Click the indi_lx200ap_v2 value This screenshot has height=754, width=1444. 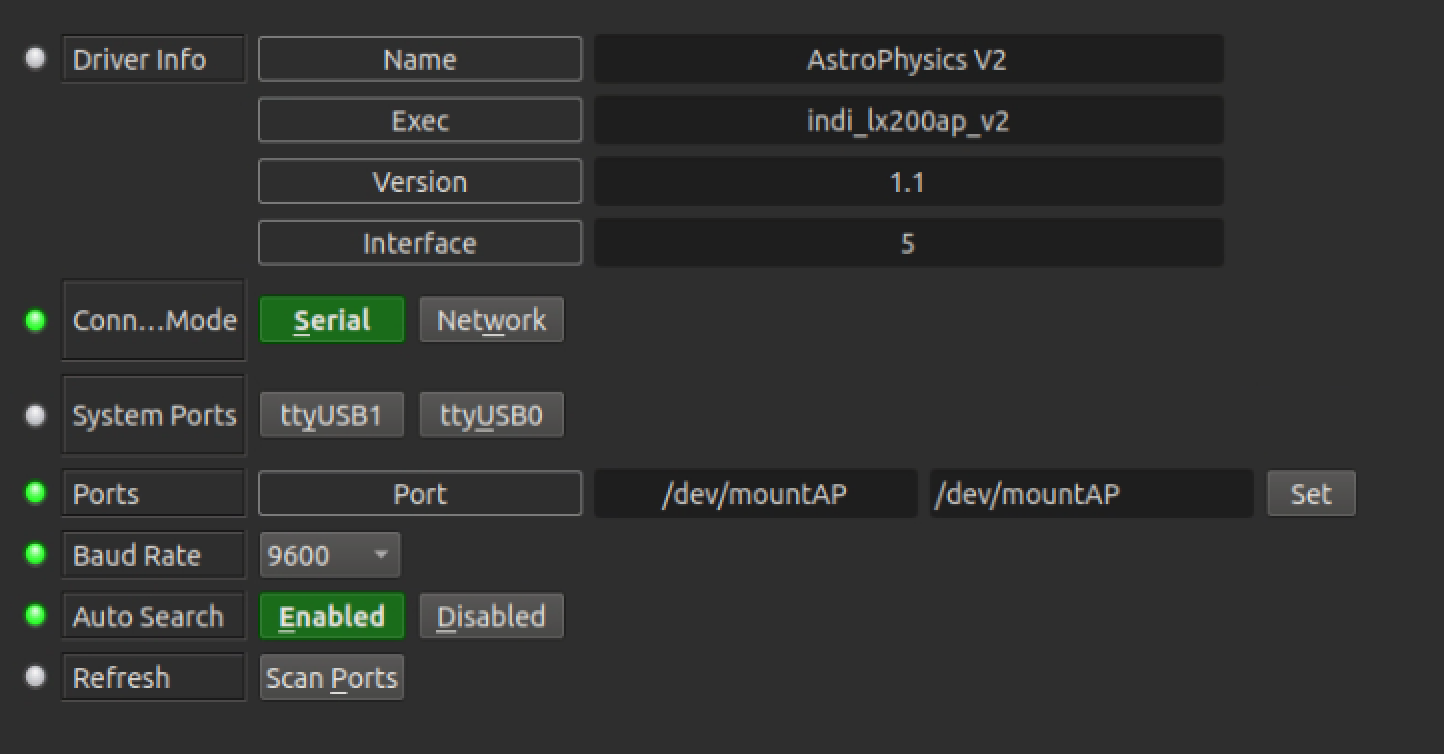coord(908,120)
